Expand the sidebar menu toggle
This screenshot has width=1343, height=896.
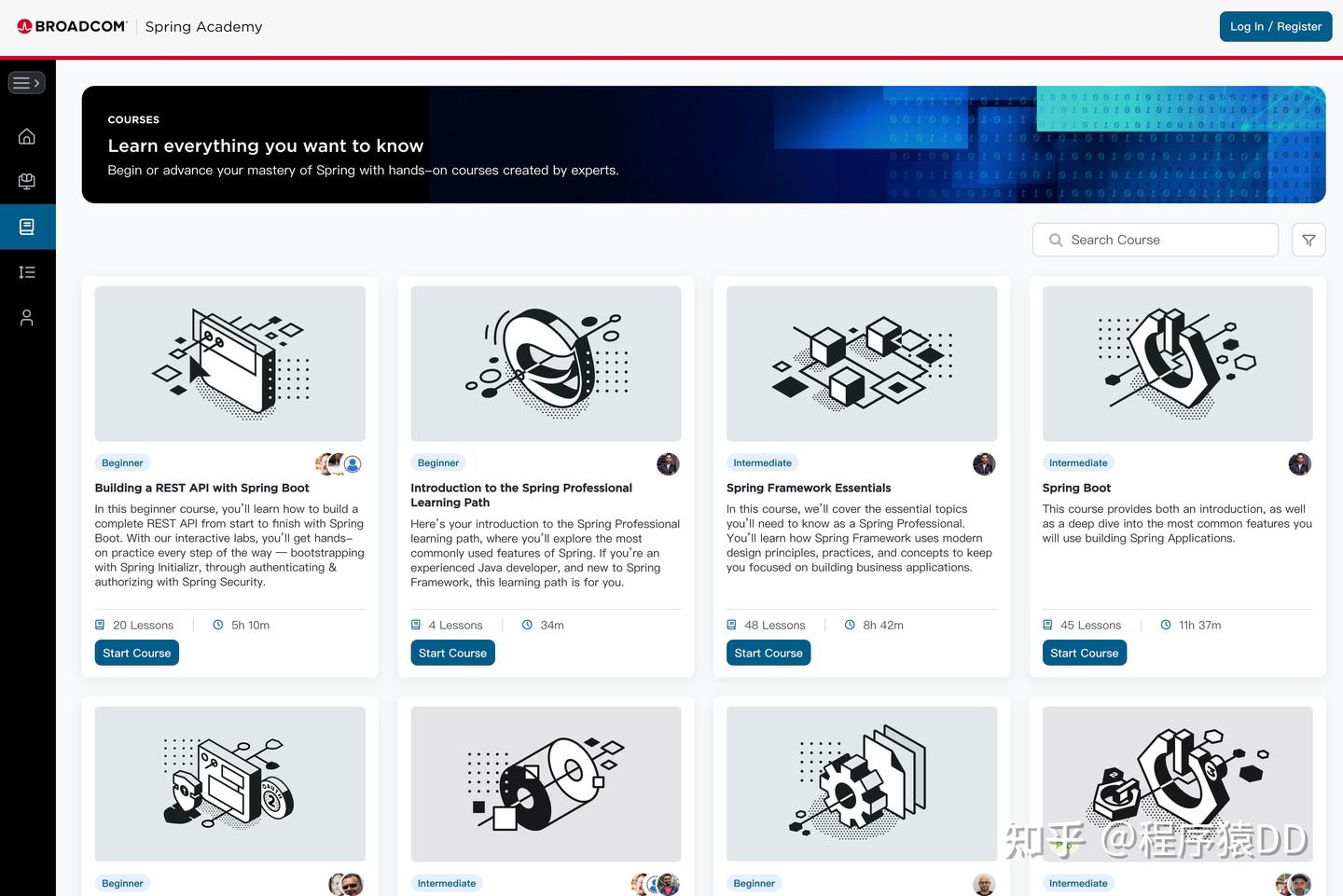point(26,83)
